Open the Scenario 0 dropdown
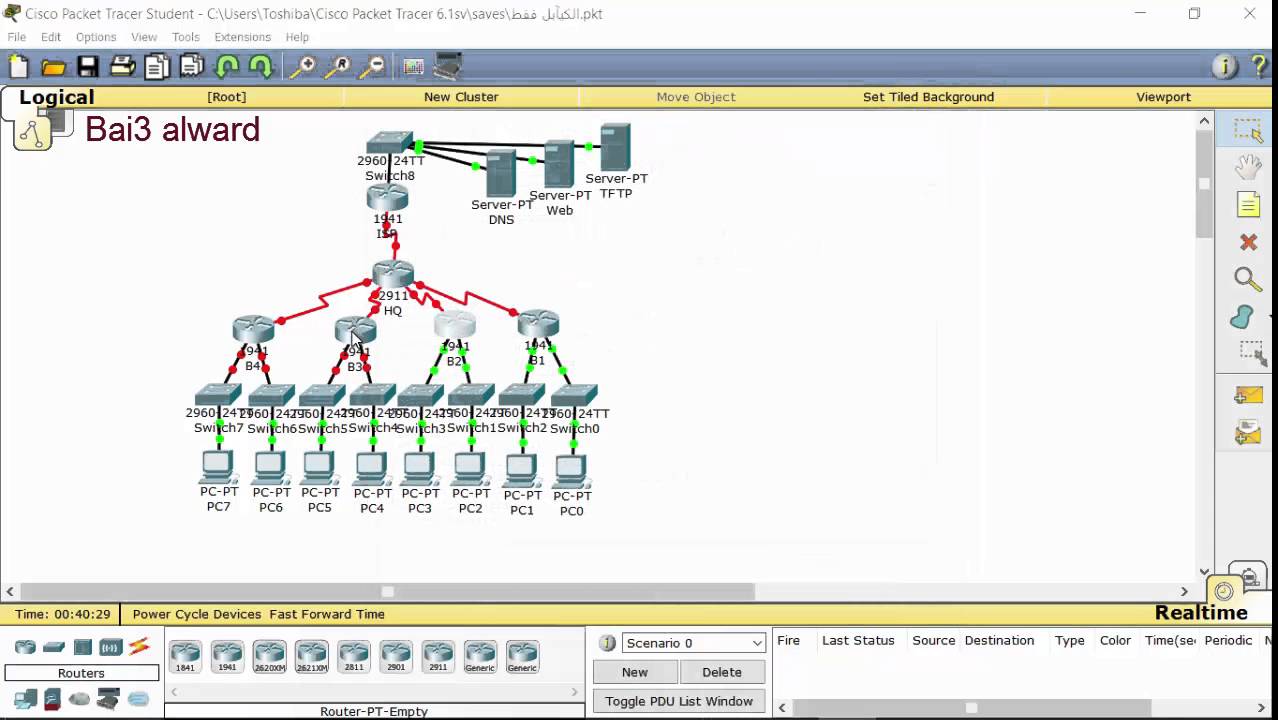The image size is (1278, 720). click(693, 643)
